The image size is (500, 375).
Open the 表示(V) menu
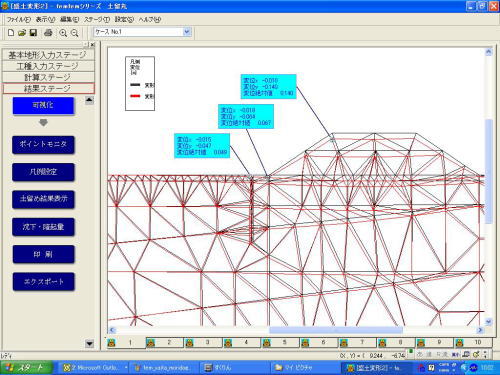(45, 19)
